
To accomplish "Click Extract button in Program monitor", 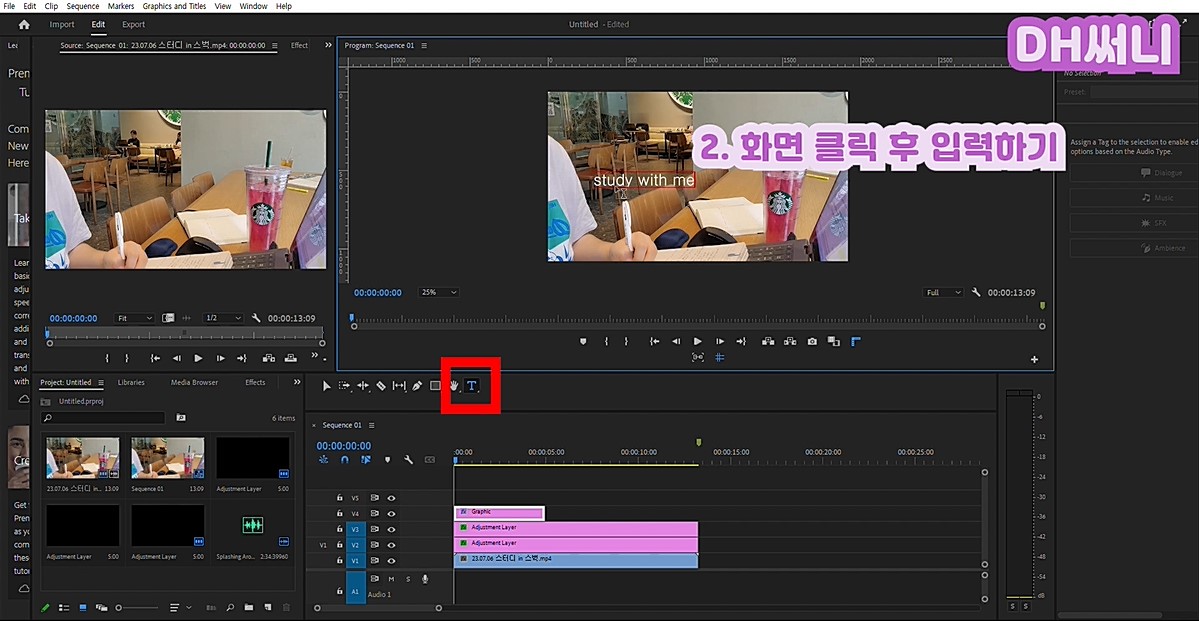I will [x=790, y=341].
